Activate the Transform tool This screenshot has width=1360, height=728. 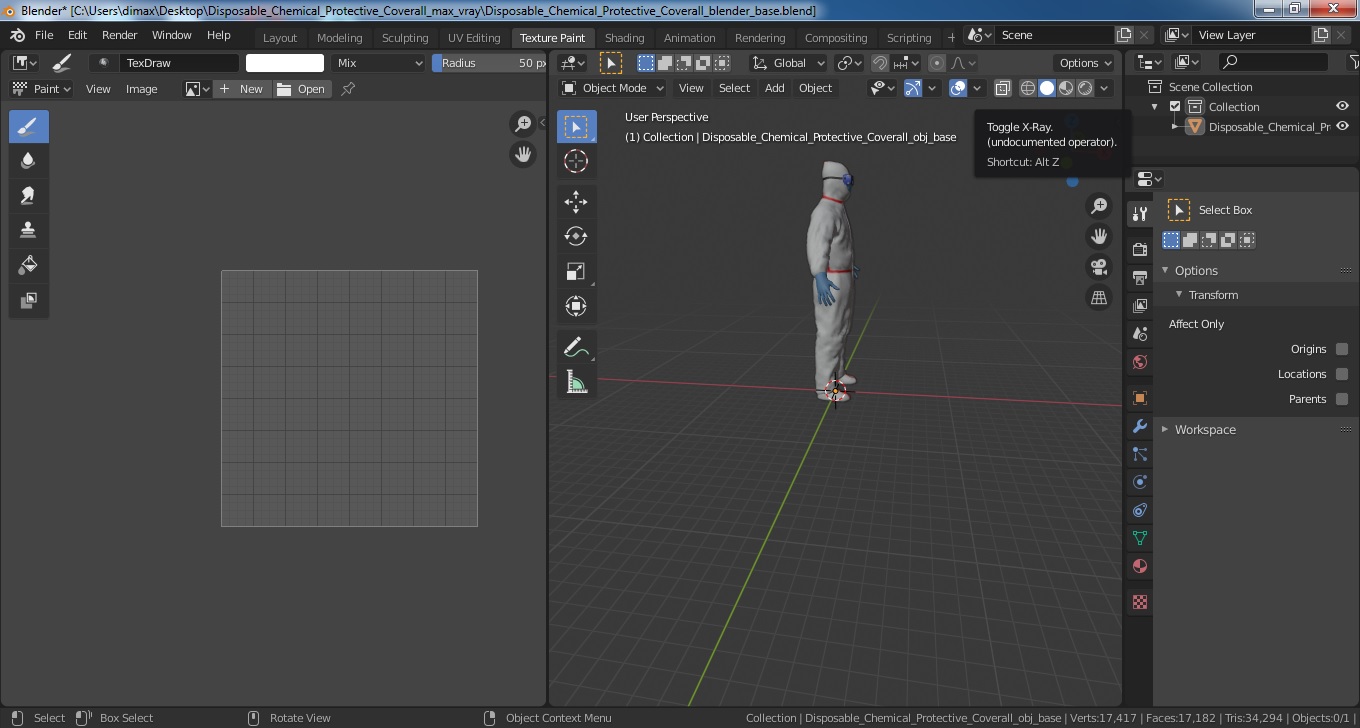pyautogui.click(x=576, y=307)
